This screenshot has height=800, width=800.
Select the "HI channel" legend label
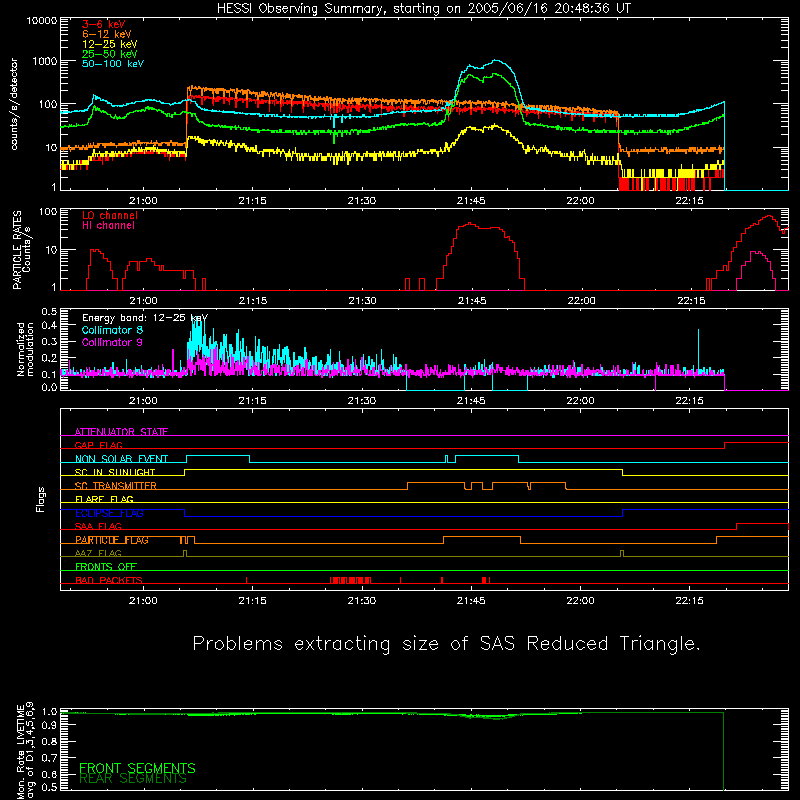108,226
